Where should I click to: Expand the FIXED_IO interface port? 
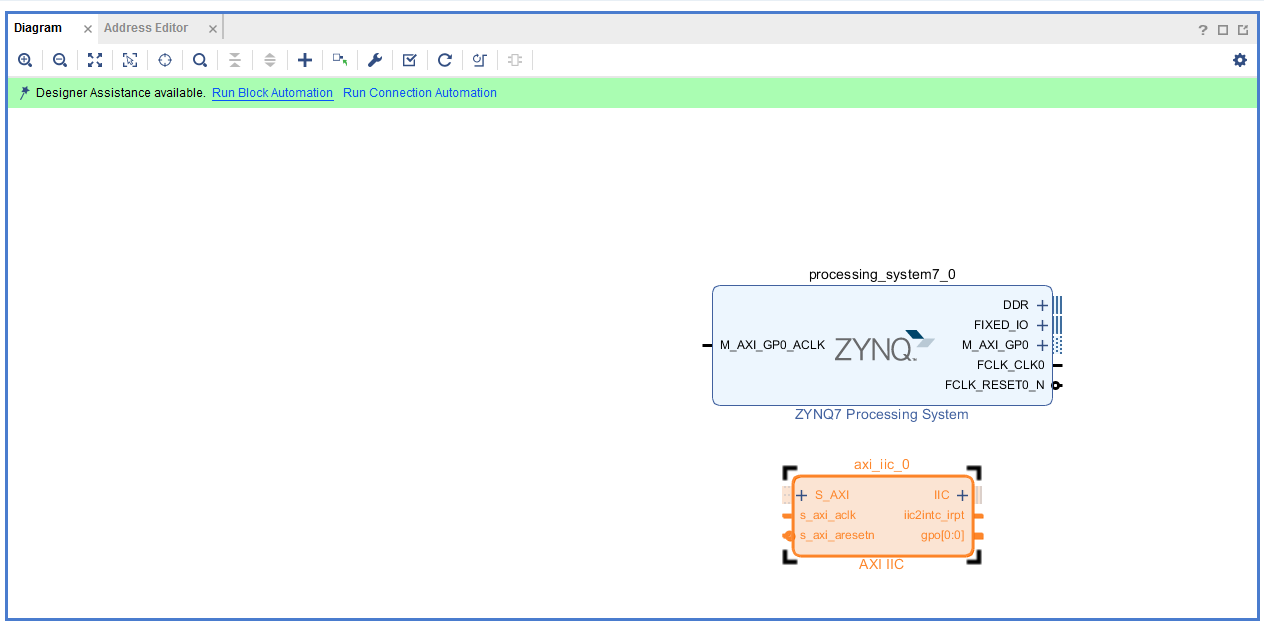pos(1042,325)
